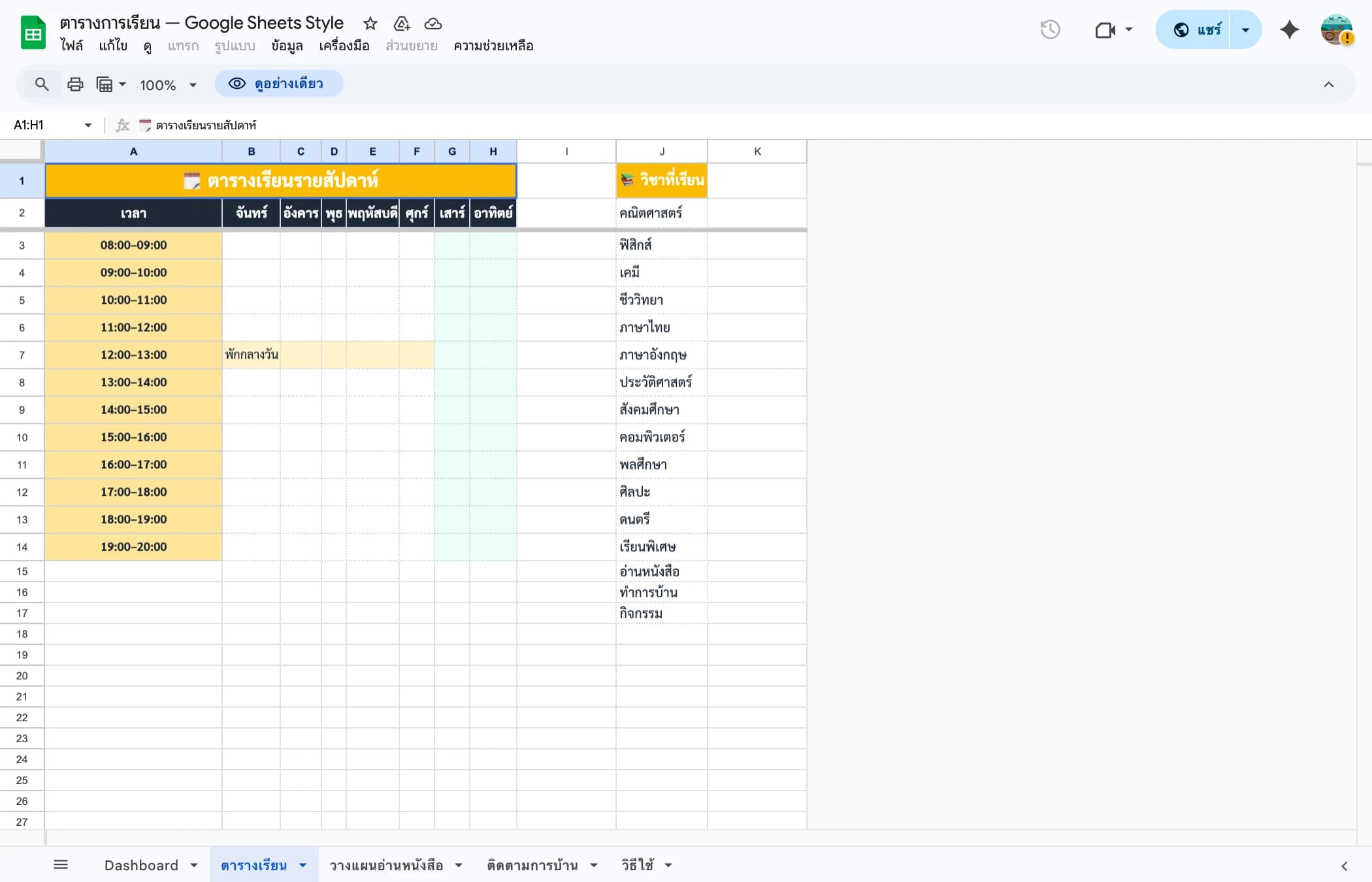Insert a function using the fx icon
Viewport: 1372px width, 882px height.
coord(122,125)
